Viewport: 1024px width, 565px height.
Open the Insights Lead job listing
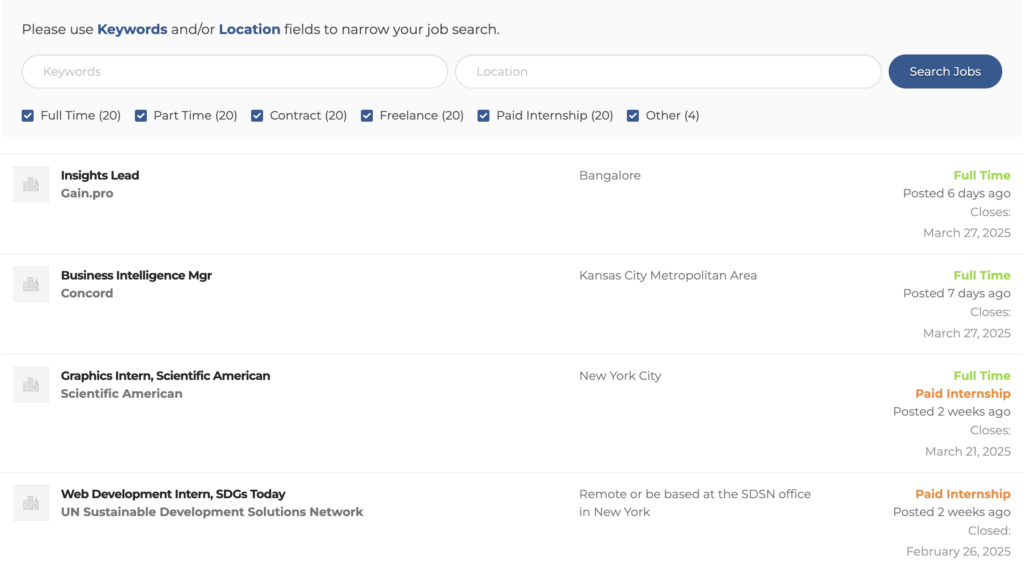[x=100, y=175]
